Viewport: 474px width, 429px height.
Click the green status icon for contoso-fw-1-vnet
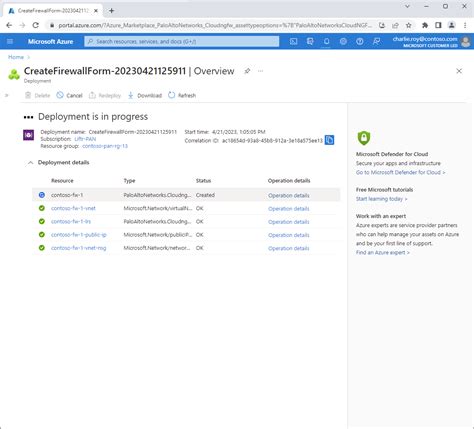(42, 208)
